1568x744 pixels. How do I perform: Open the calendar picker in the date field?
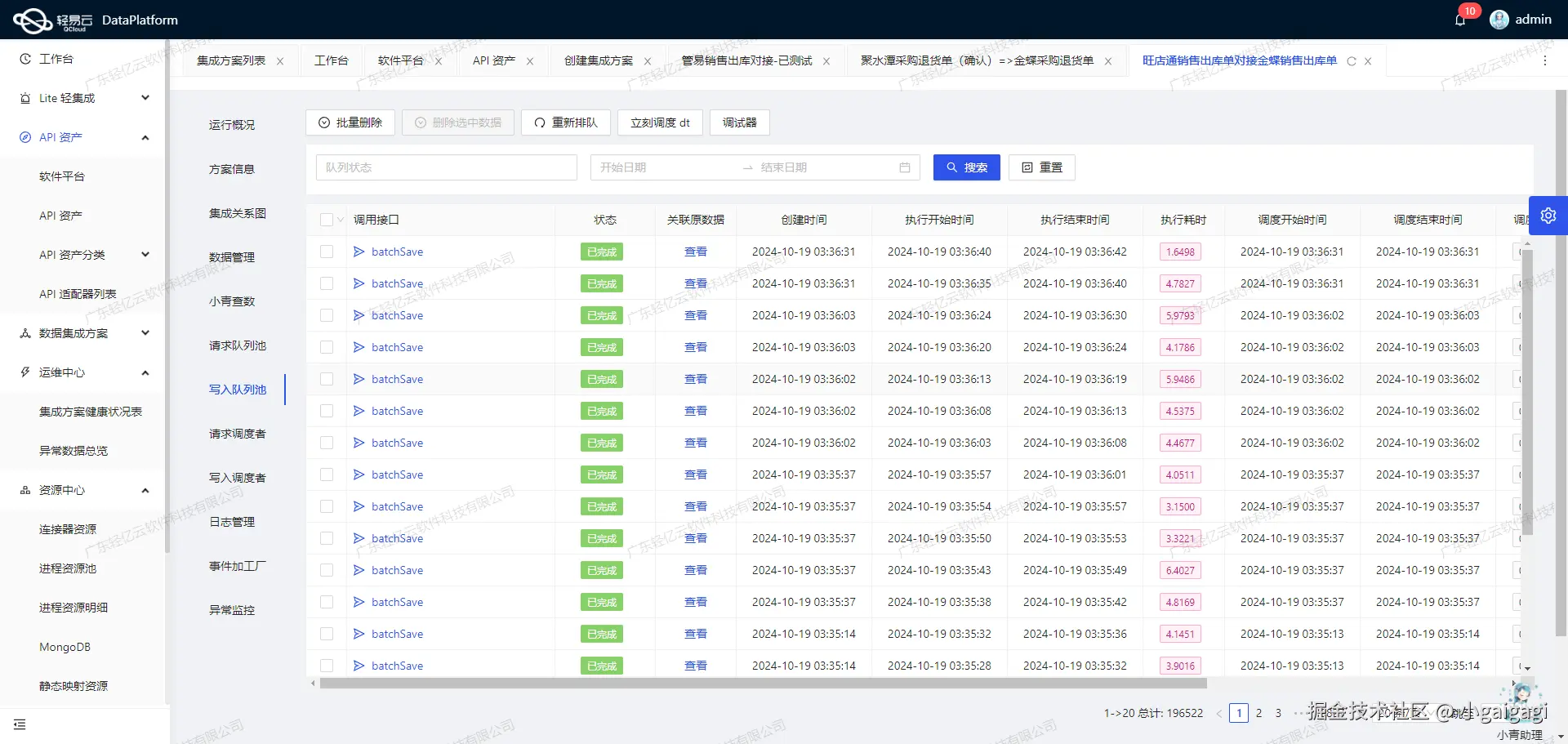905,167
